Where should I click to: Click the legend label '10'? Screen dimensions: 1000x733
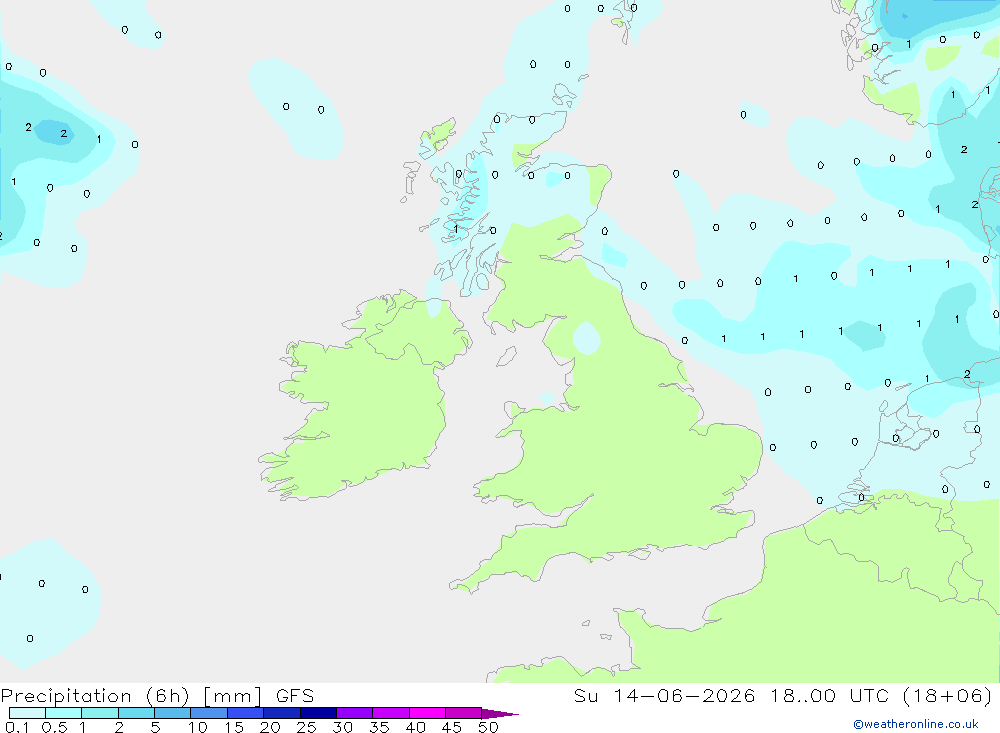(x=198, y=727)
